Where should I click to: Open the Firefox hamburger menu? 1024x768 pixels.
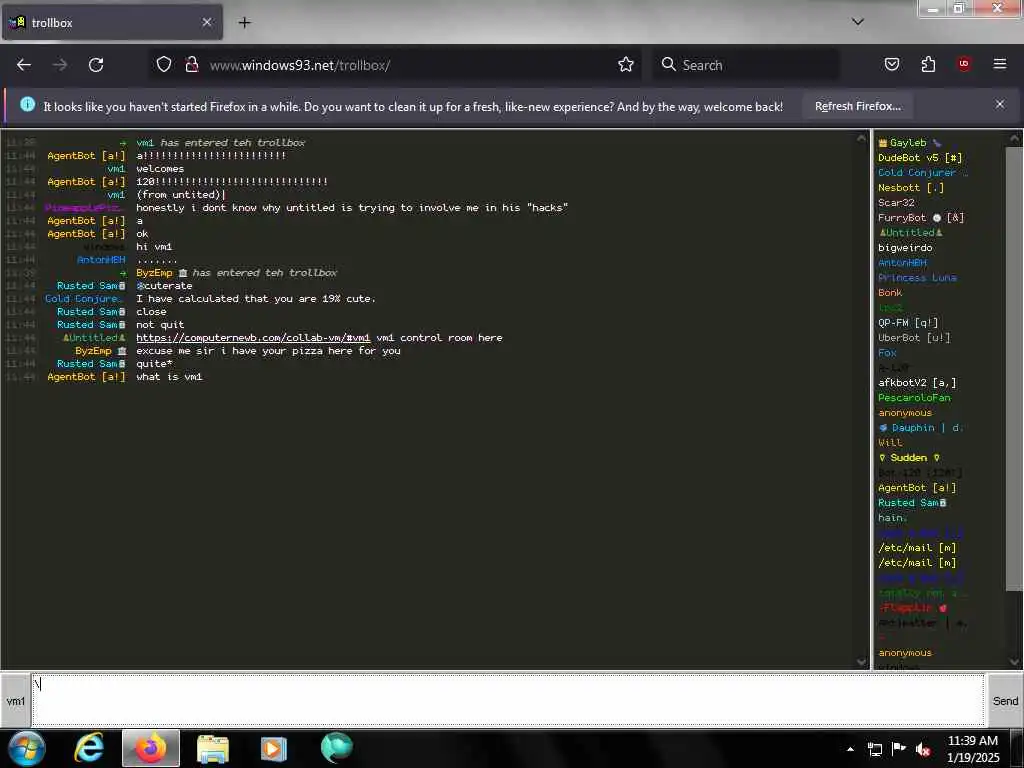(999, 64)
